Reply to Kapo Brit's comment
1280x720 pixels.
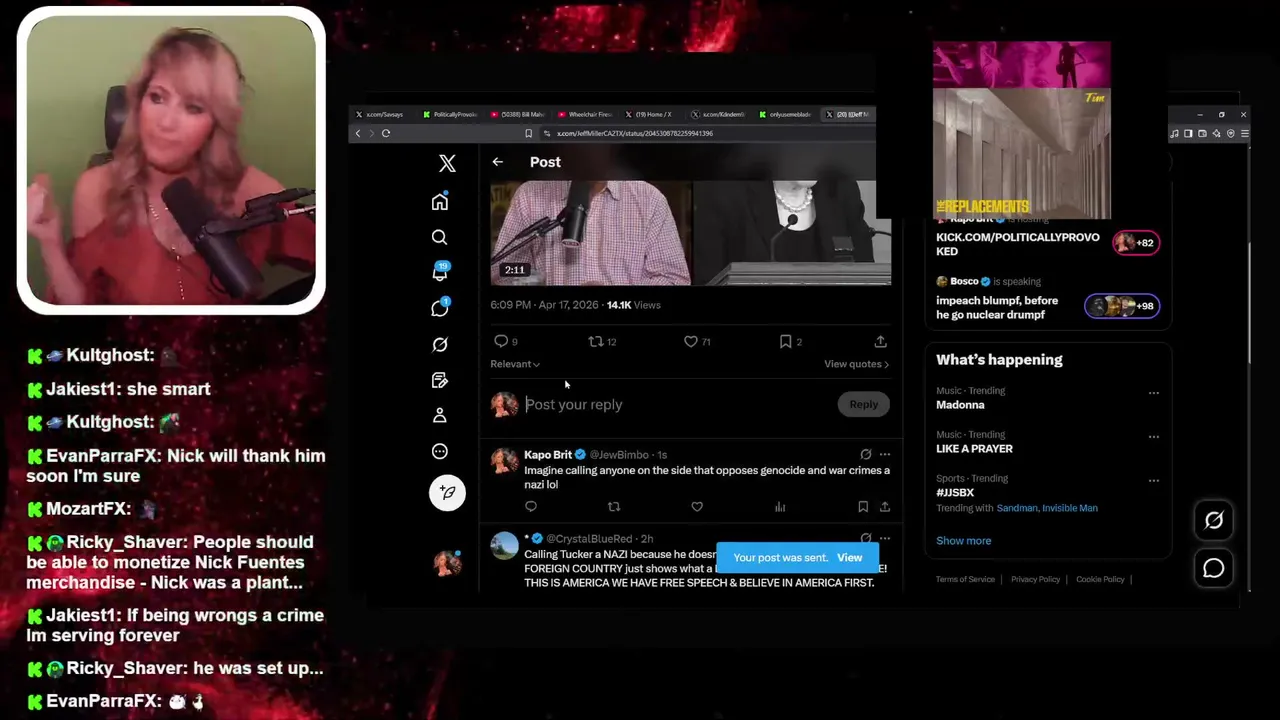[x=531, y=507]
